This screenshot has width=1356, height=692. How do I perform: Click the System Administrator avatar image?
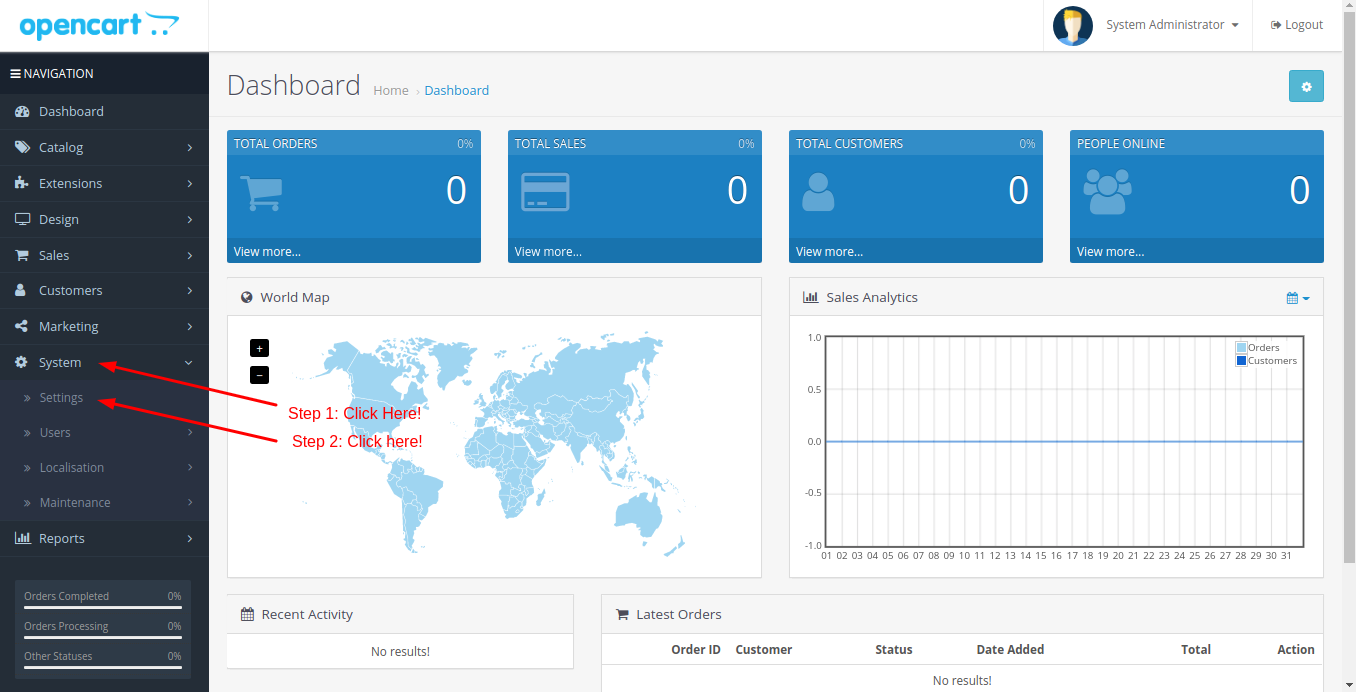pyautogui.click(x=1073, y=25)
